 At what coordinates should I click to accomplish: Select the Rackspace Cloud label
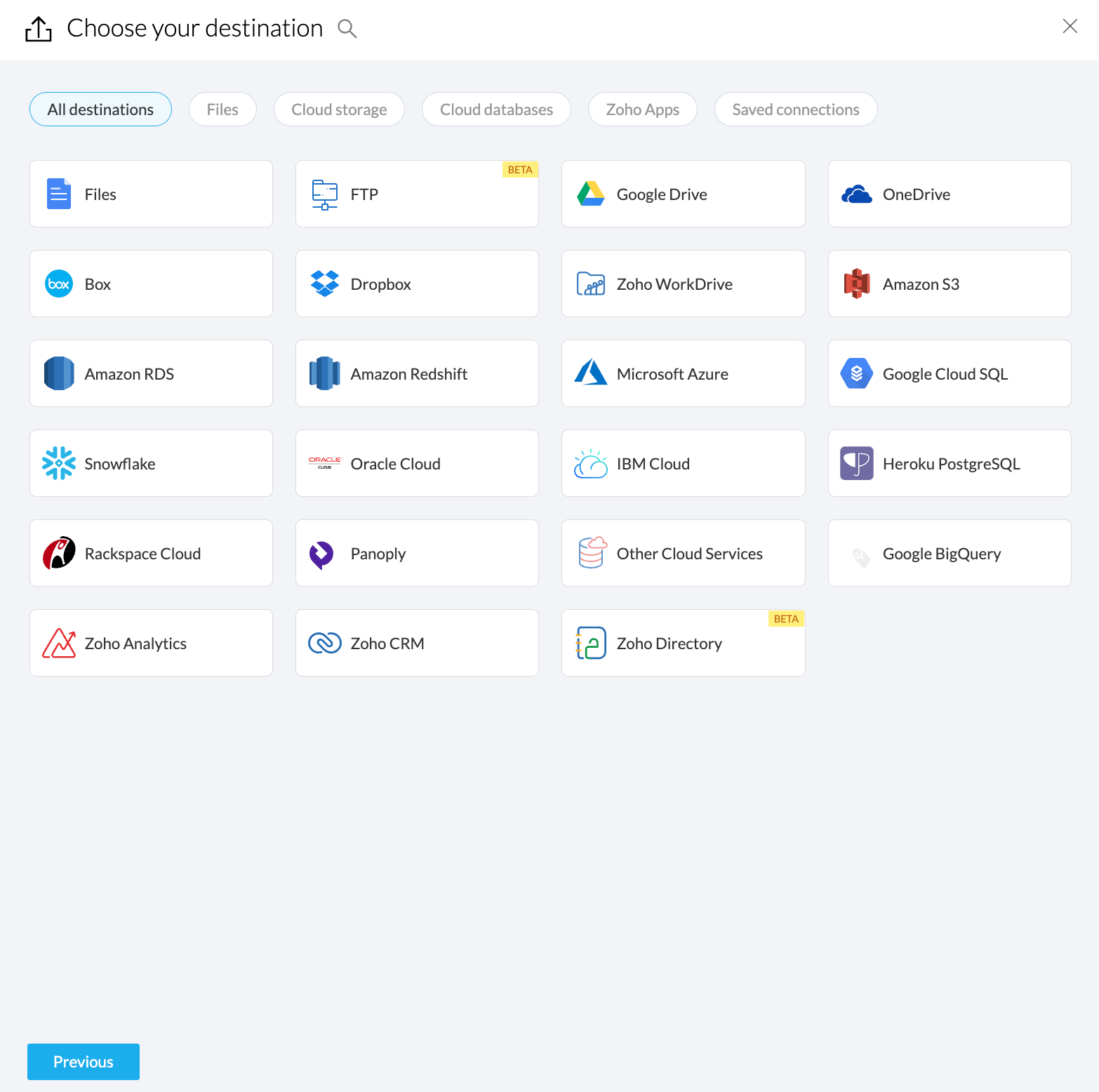[x=142, y=554]
